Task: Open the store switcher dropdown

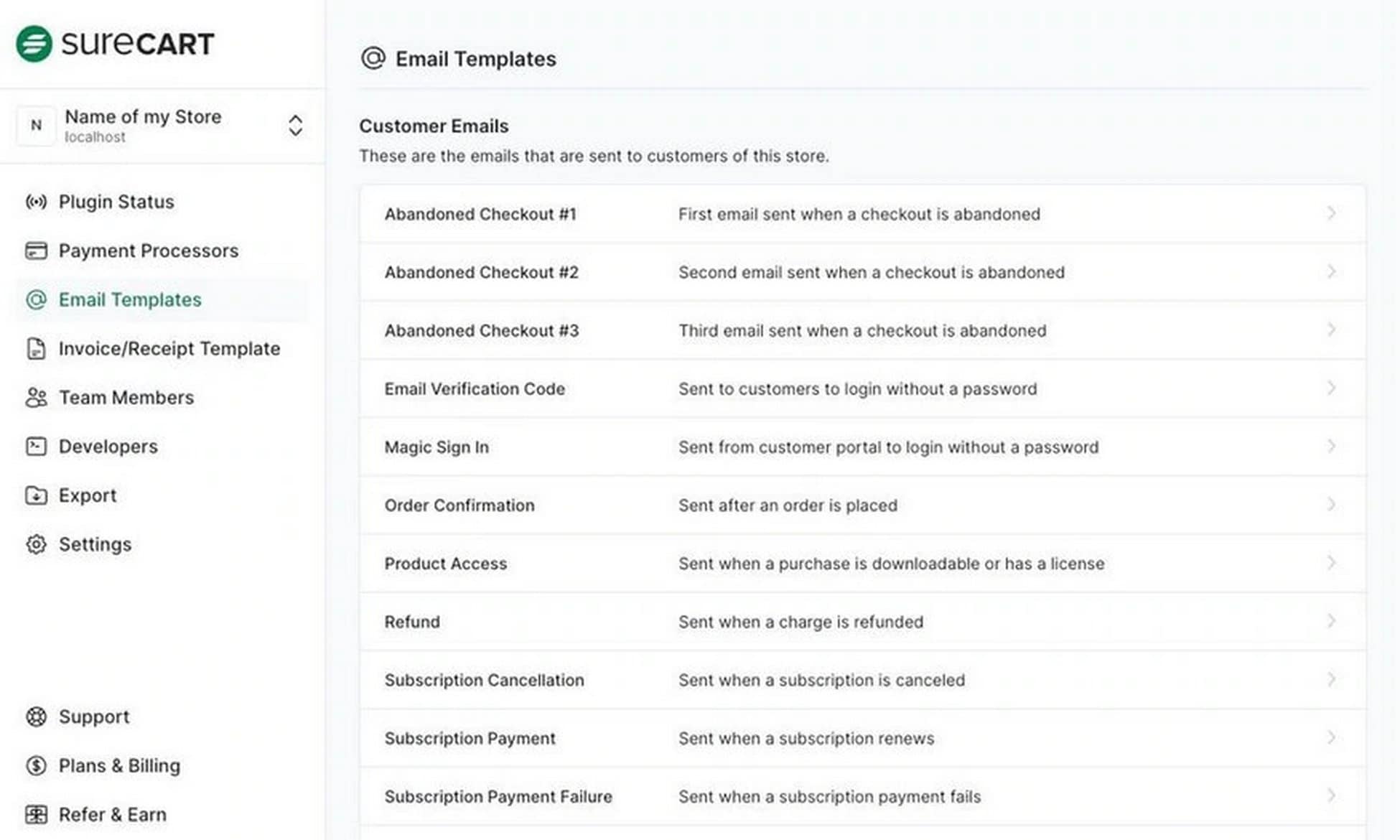Action: 296,125
